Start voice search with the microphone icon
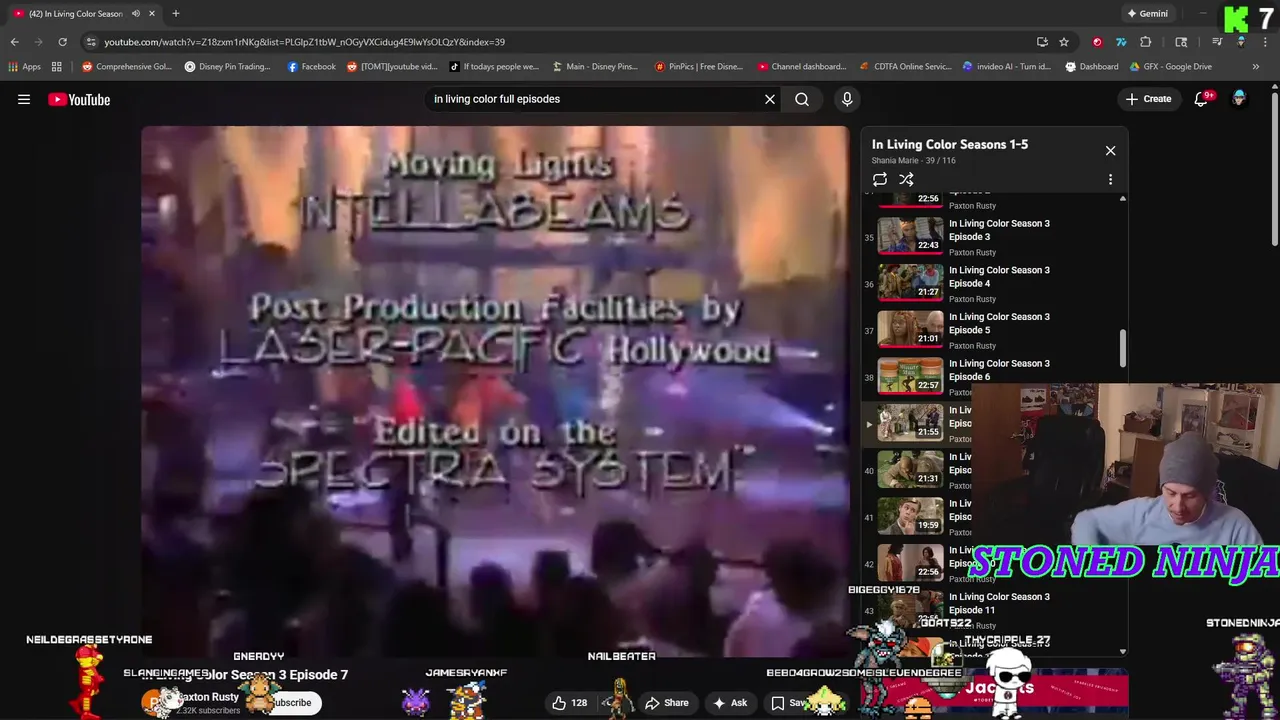Viewport: 1280px width, 720px height. pos(847,99)
